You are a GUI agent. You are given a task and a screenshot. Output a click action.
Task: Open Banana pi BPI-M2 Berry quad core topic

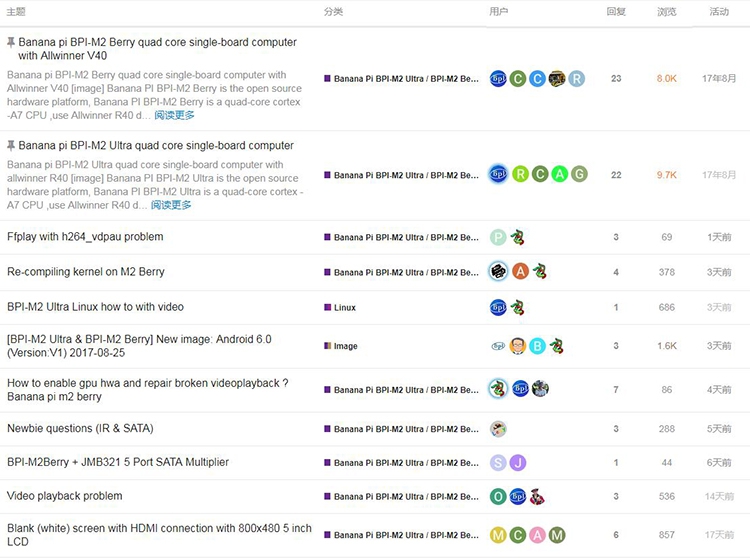click(157, 49)
